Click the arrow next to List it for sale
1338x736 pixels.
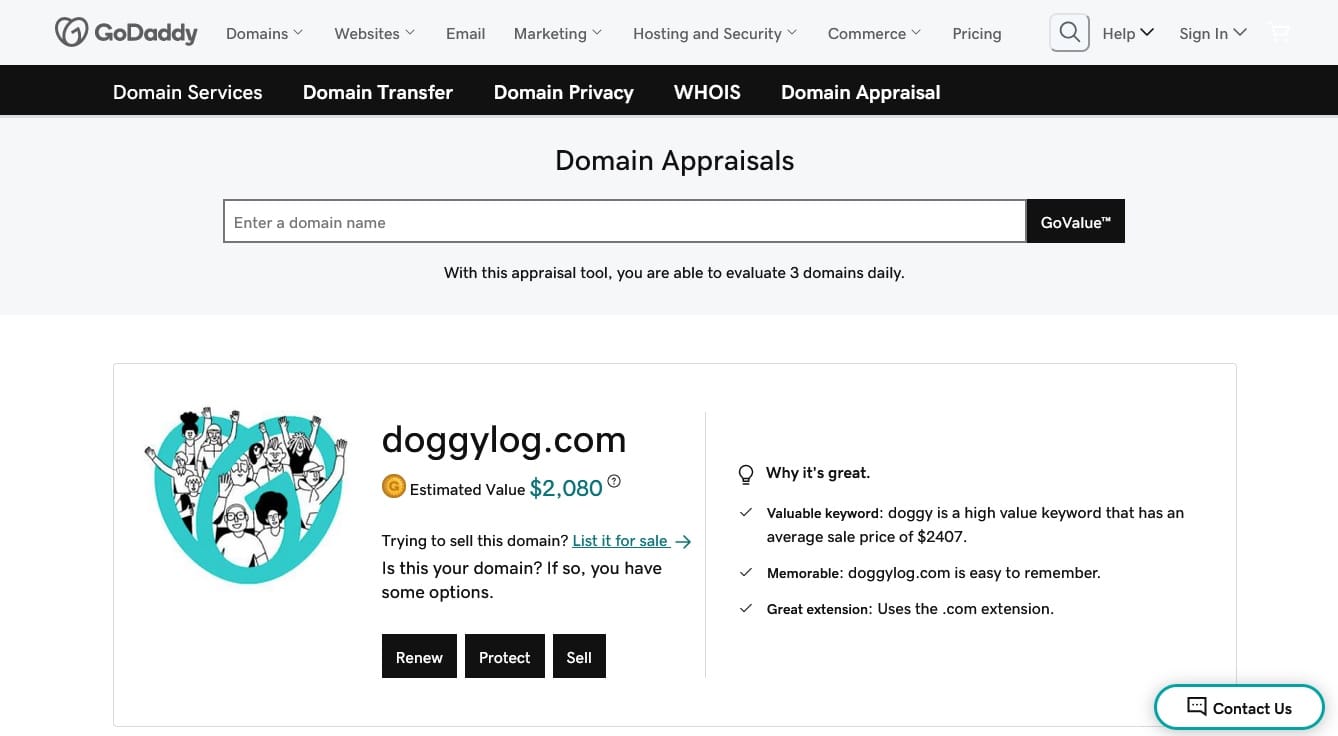point(683,542)
